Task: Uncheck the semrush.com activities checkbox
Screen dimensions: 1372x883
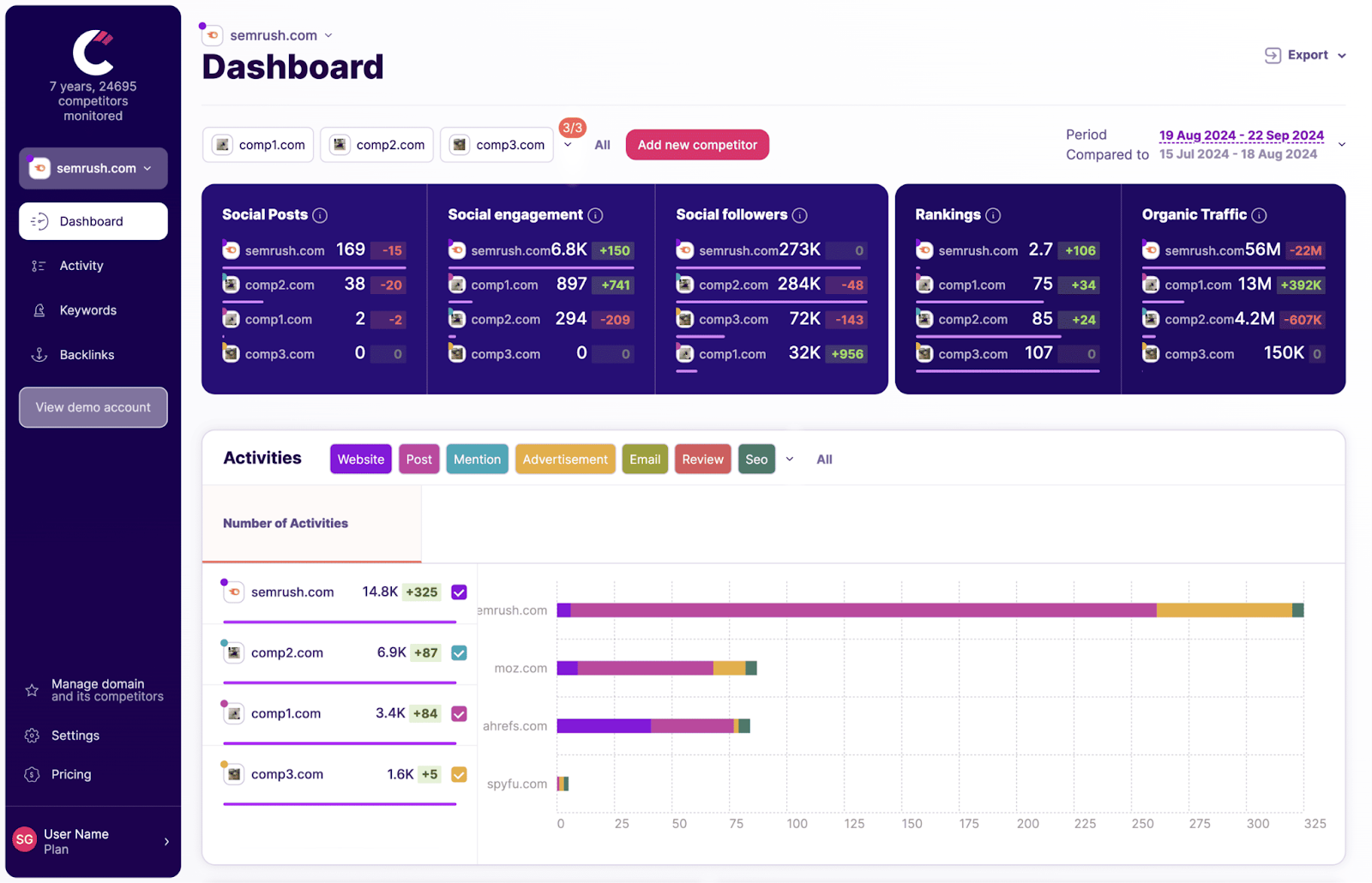Action: 459,592
